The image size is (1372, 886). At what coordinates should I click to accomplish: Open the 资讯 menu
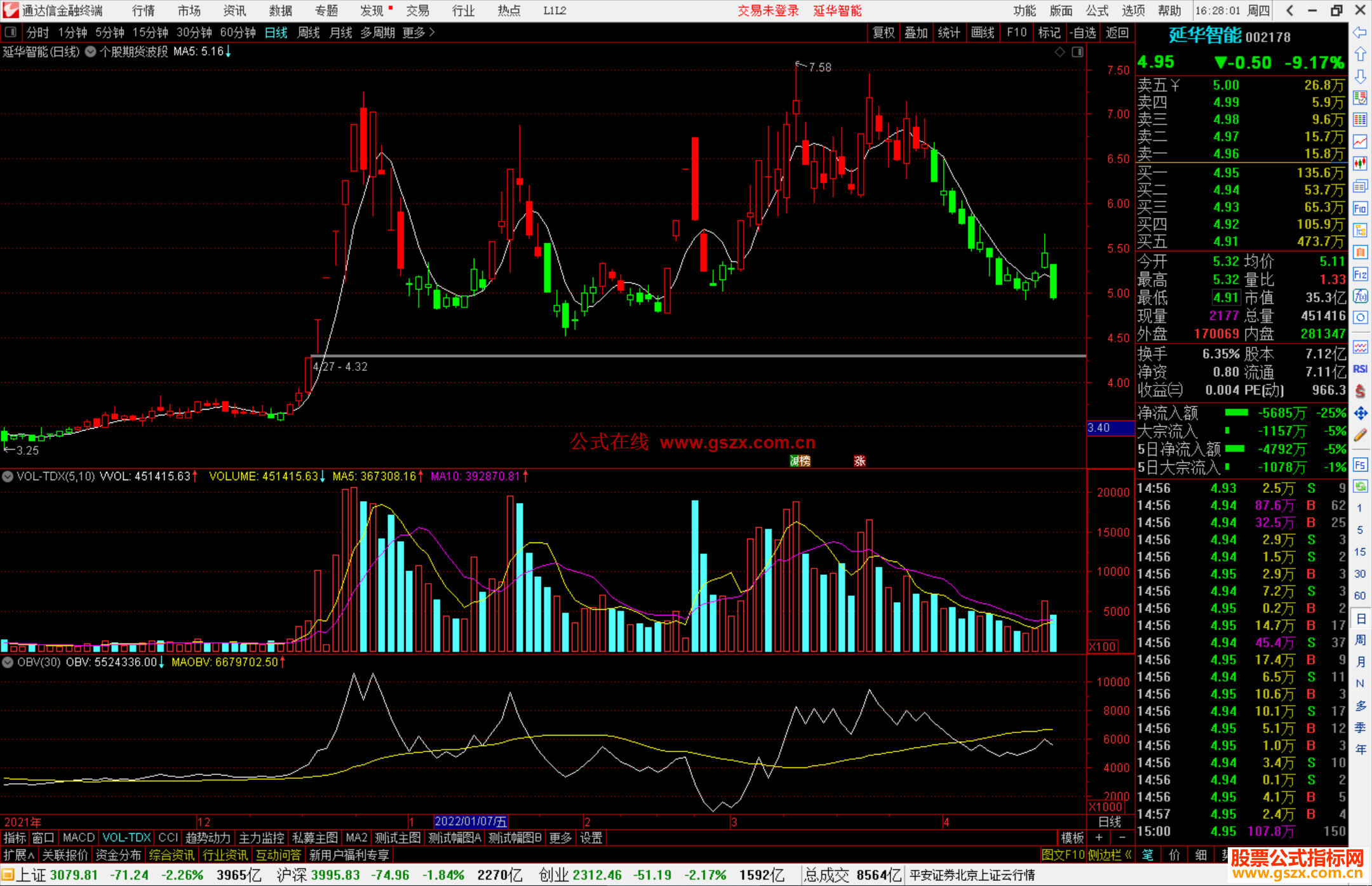[235, 10]
